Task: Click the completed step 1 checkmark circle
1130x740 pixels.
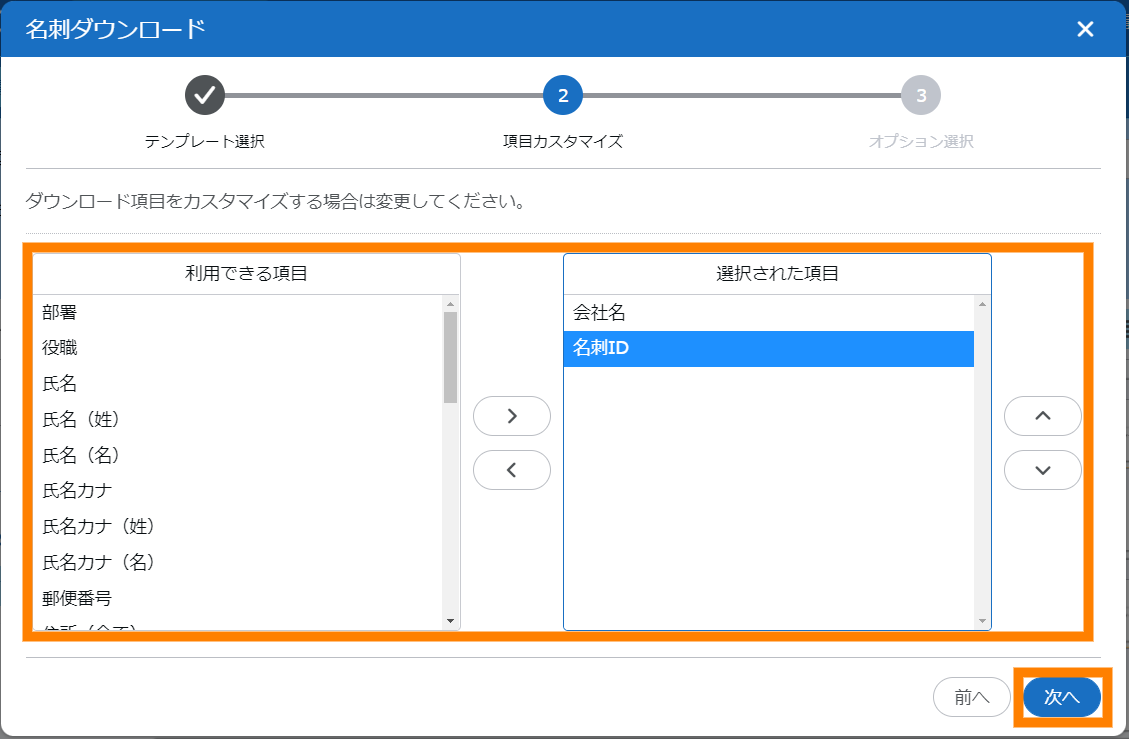Action: pyautogui.click(x=205, y=96)
